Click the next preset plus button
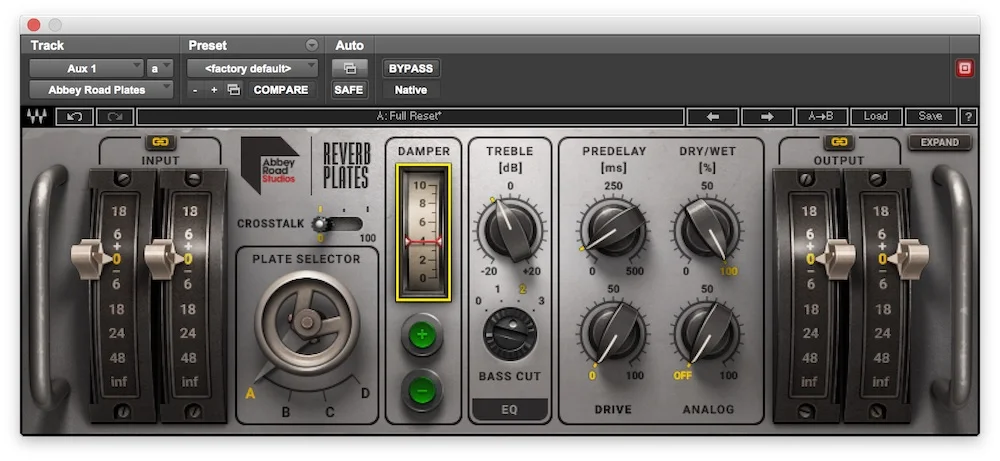 (214, 90)
